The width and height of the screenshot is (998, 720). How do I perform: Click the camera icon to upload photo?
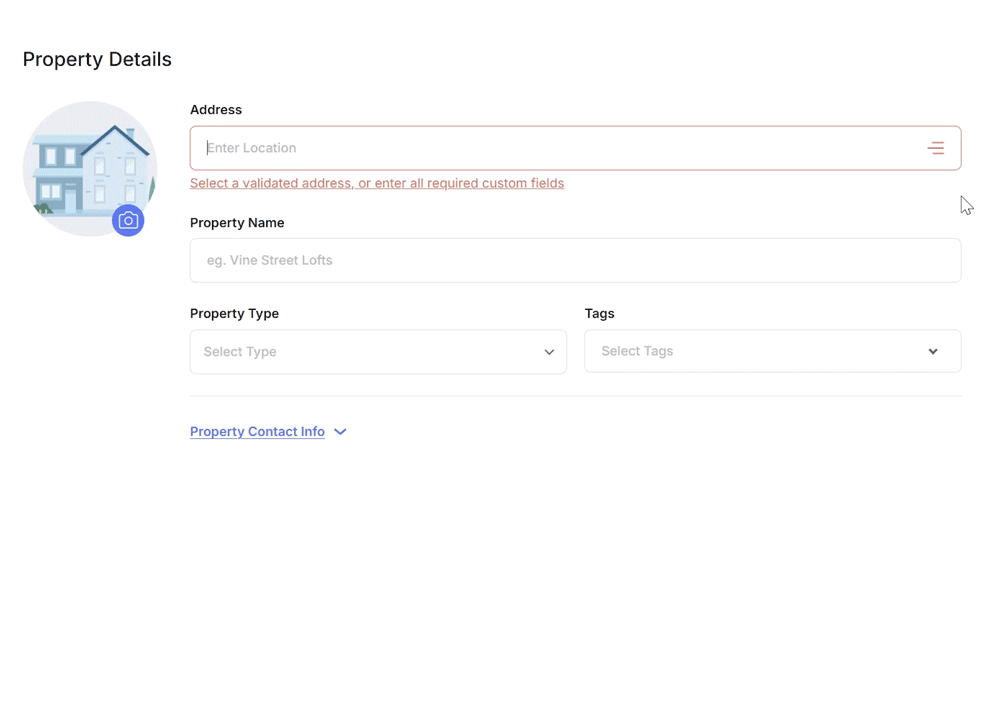(128, 220)
